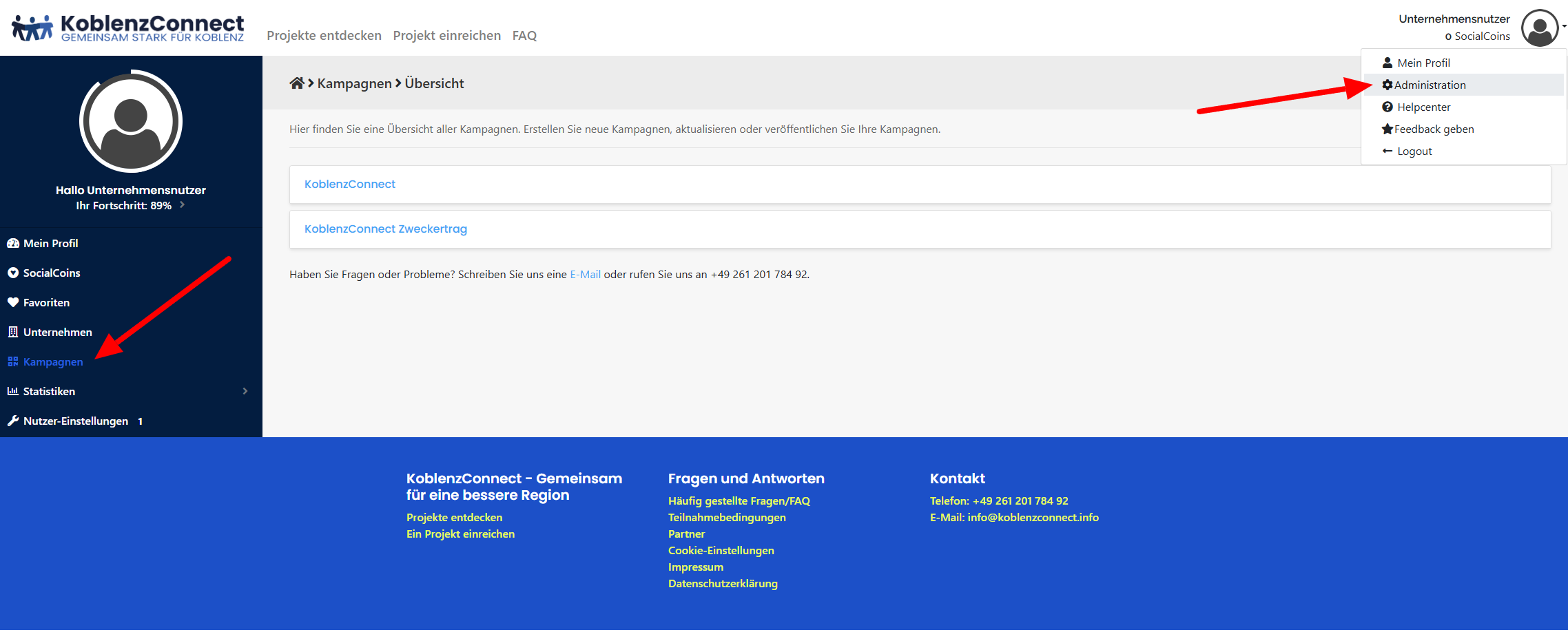Click the KoblenzConnect logo
The height and width of the screenshot is (632, 1568).
(128, 29)
